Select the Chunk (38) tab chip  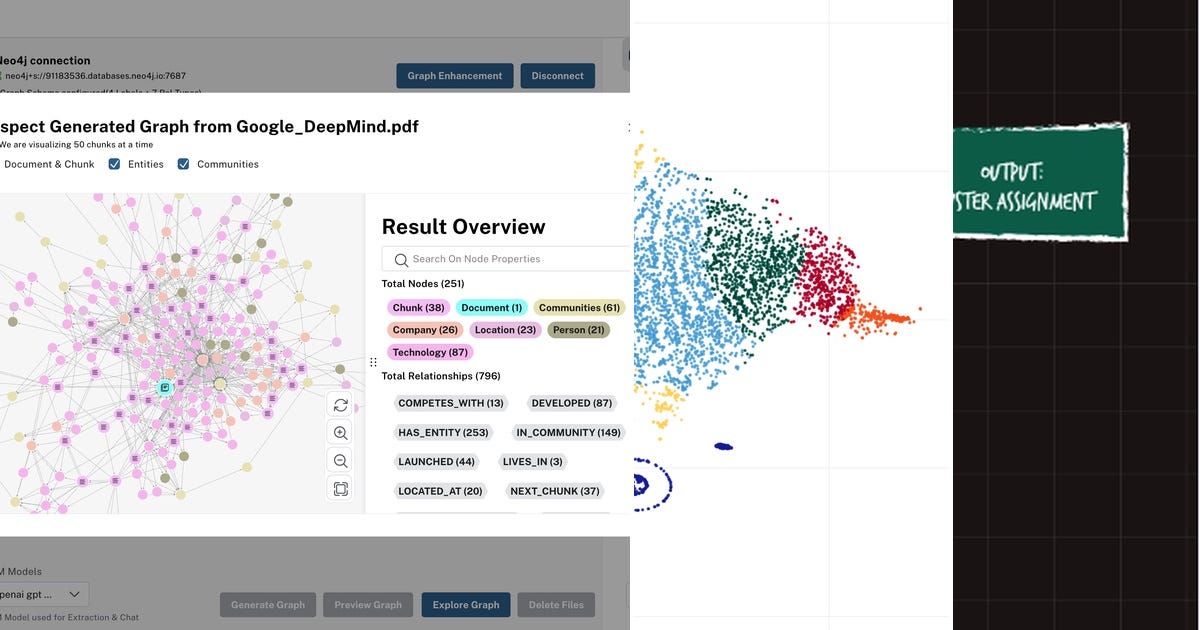tap(417, 307)
